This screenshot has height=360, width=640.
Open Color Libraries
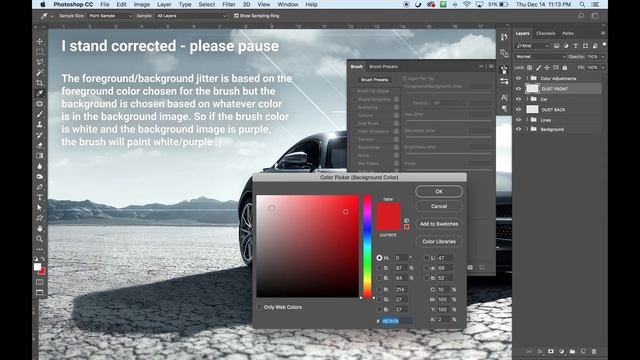[439, 242]
